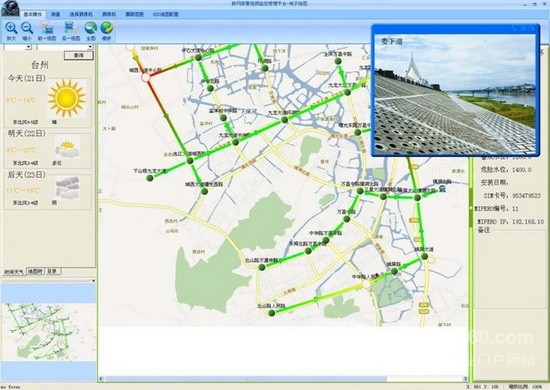Click the full extent globe icon
550x390 pixels.
[x=91, y=28]
